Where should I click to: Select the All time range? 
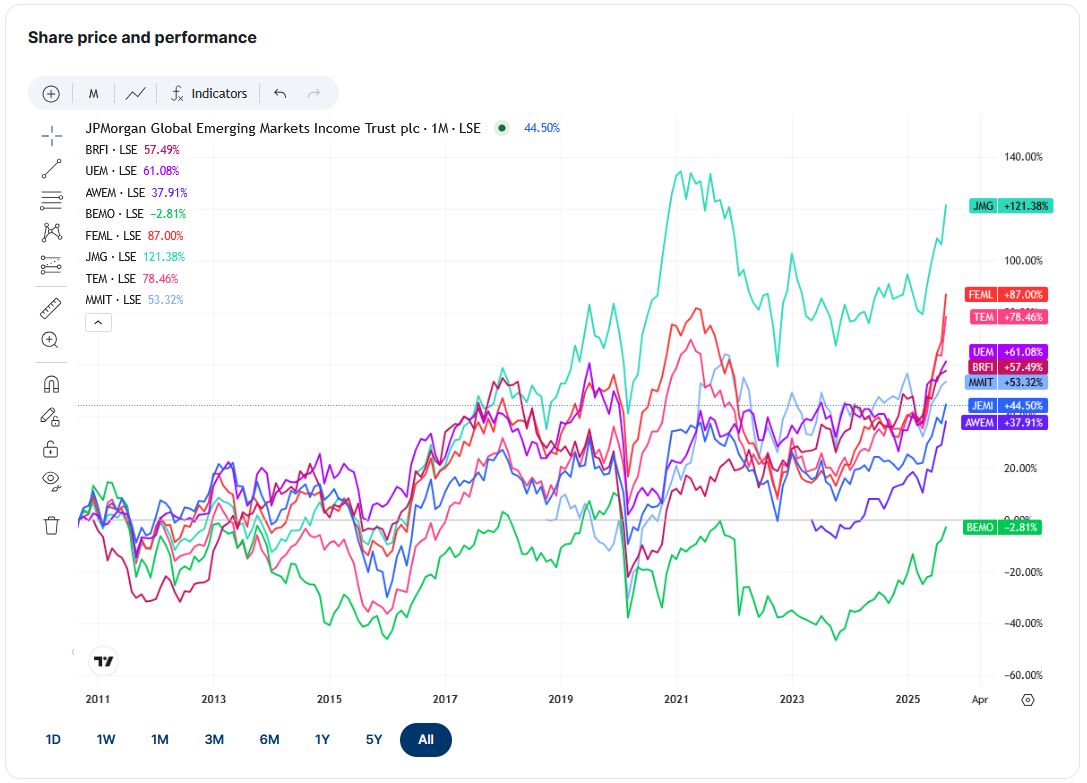click(x=426, y=739)
